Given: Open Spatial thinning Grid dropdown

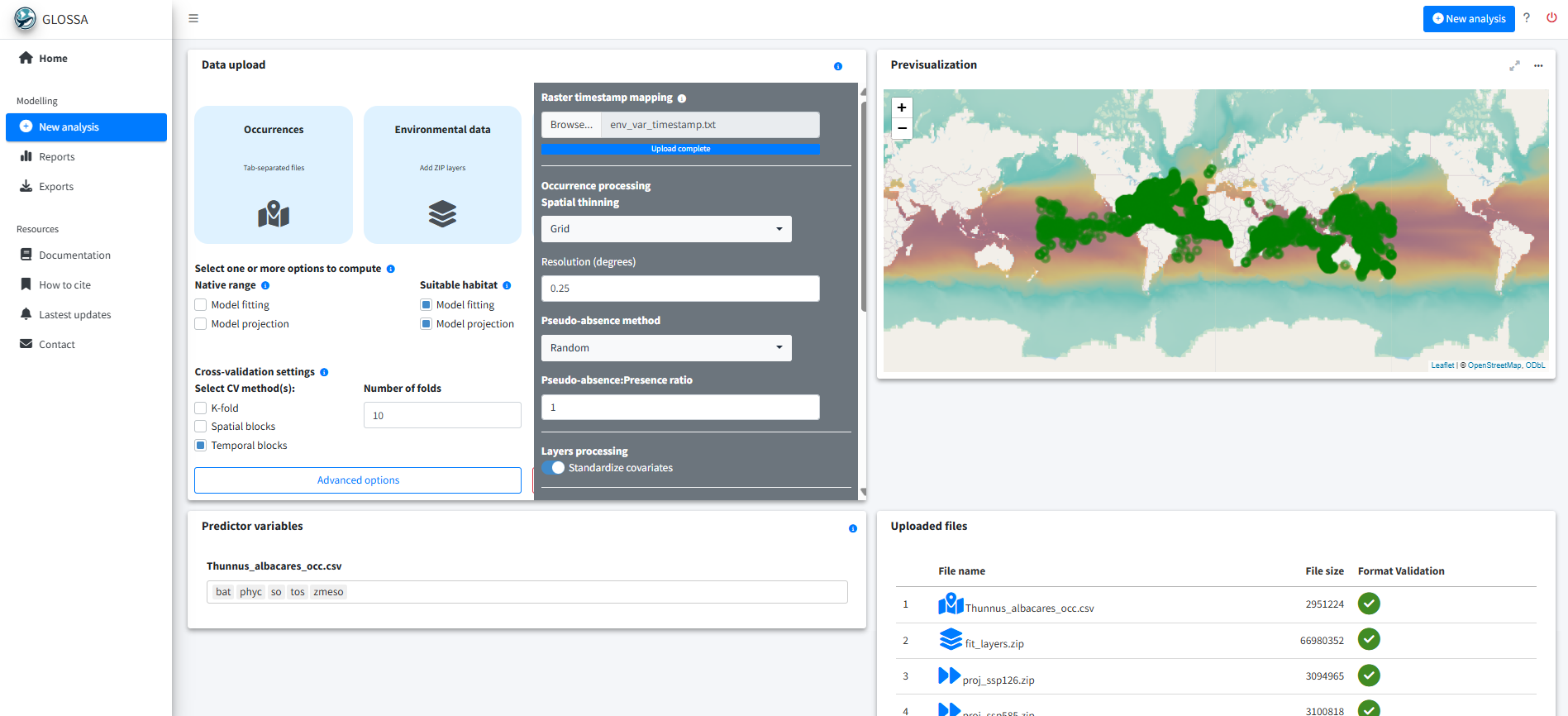Looking at the screenshot, I should tap(666, 229).
